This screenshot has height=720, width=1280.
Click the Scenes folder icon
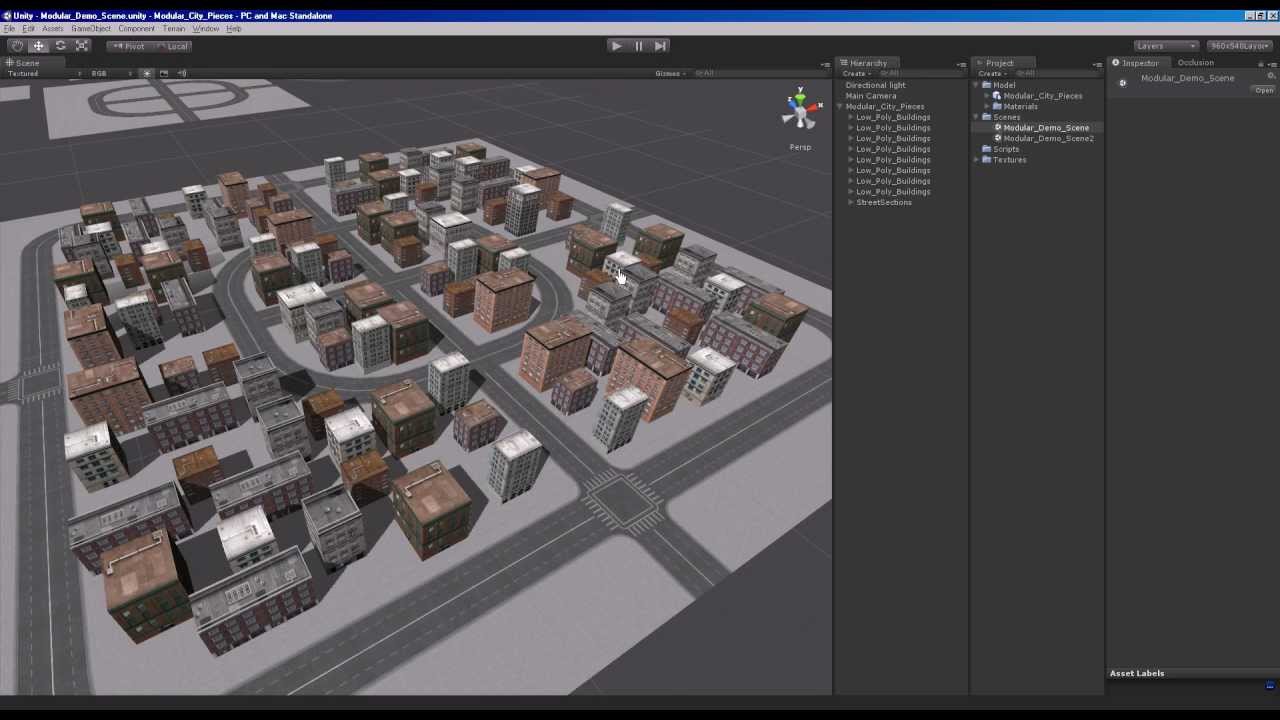point(986,117)
